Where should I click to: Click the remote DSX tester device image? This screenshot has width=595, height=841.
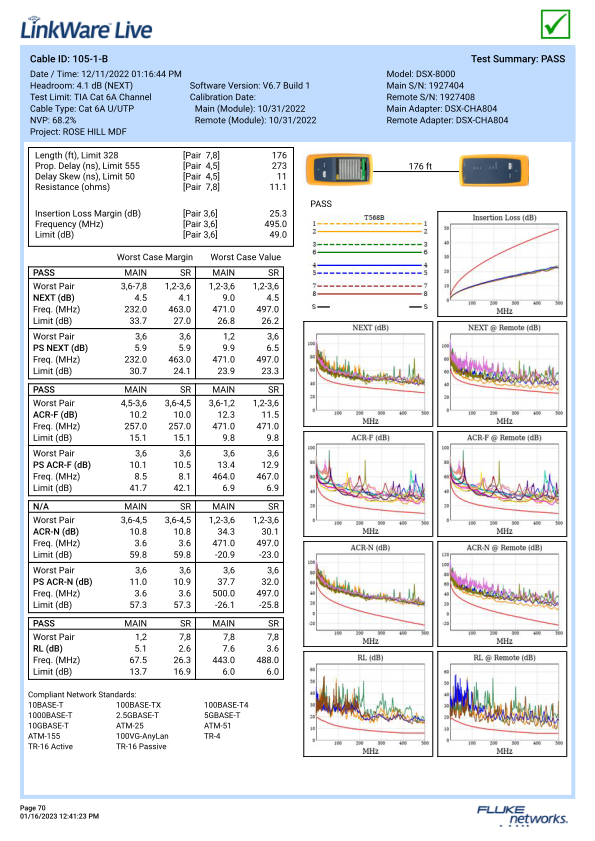[494, 170]
